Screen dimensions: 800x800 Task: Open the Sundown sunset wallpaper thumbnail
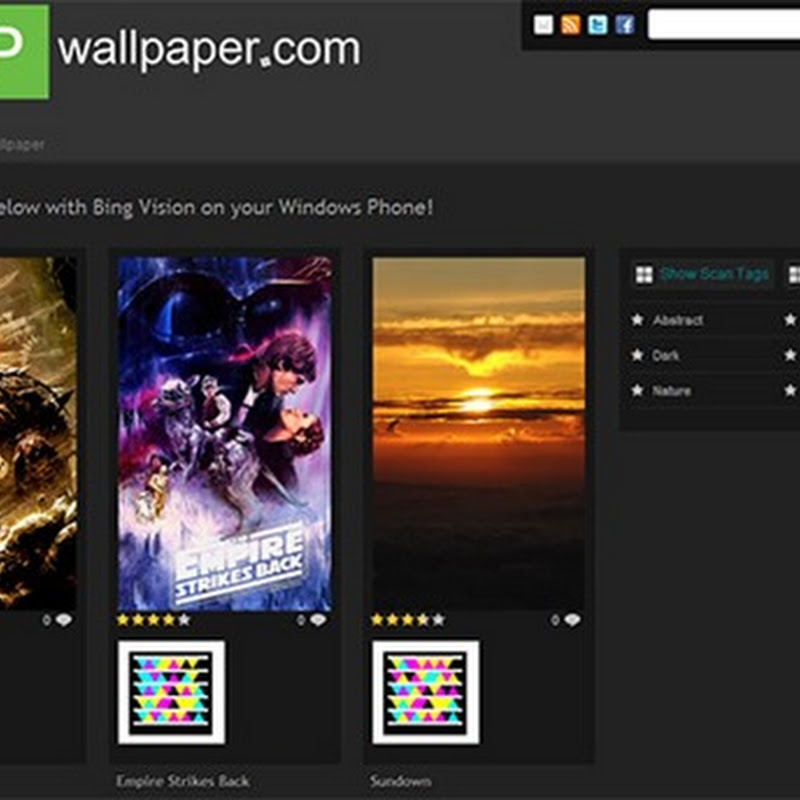[479, 434]
